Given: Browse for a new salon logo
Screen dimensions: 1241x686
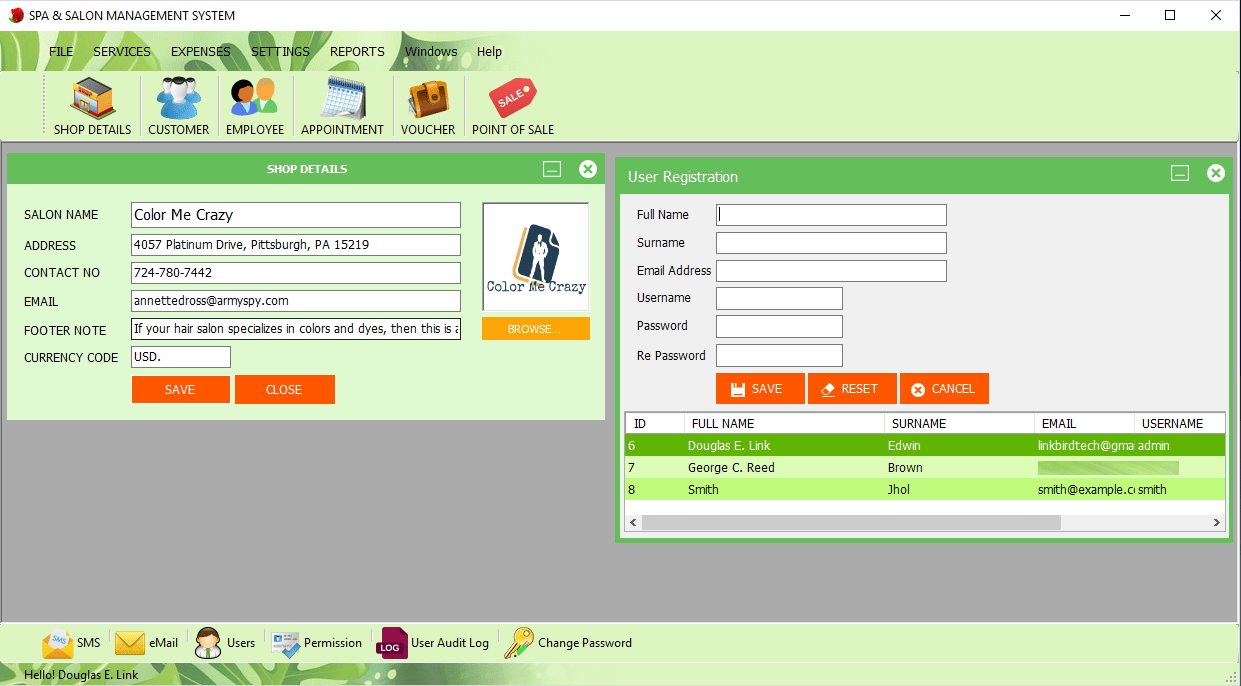Looking at the screenshot, I should pos(535,327).
